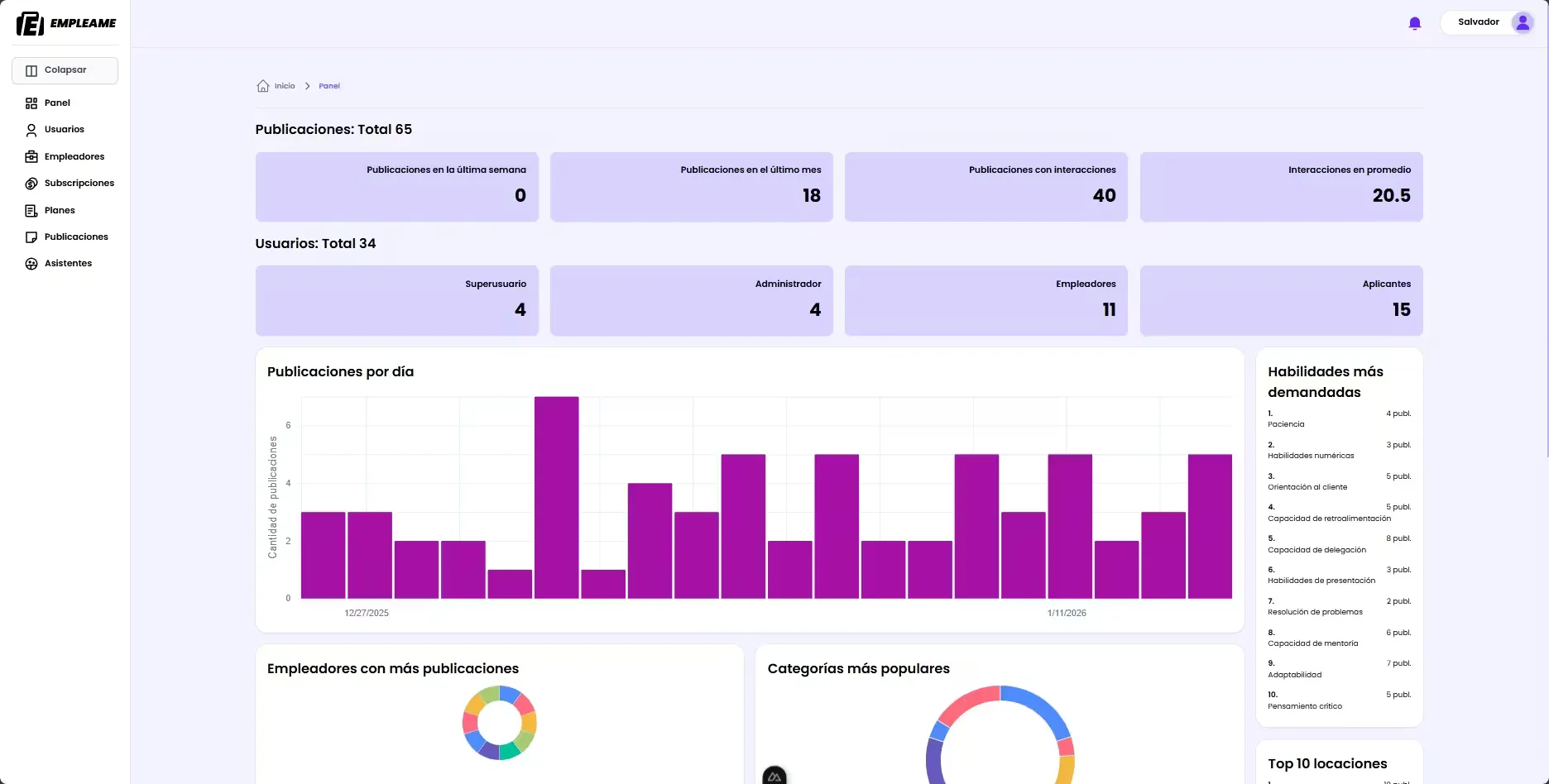Open the Aplicantes stat card

pos(1281,300)
